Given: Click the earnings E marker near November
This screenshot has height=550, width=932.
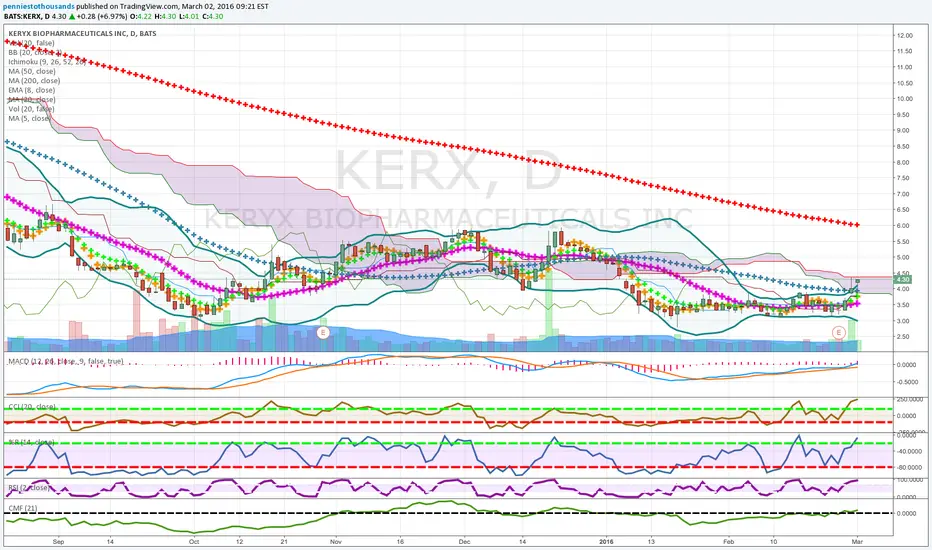Looking at the screenshot, I should tap(323, 332).
